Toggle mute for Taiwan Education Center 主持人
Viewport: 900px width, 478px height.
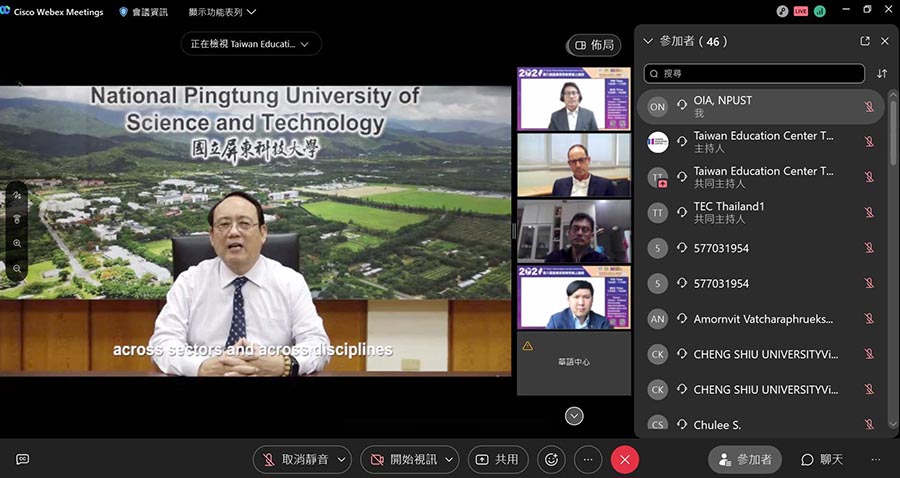click(x=869, y=142)
